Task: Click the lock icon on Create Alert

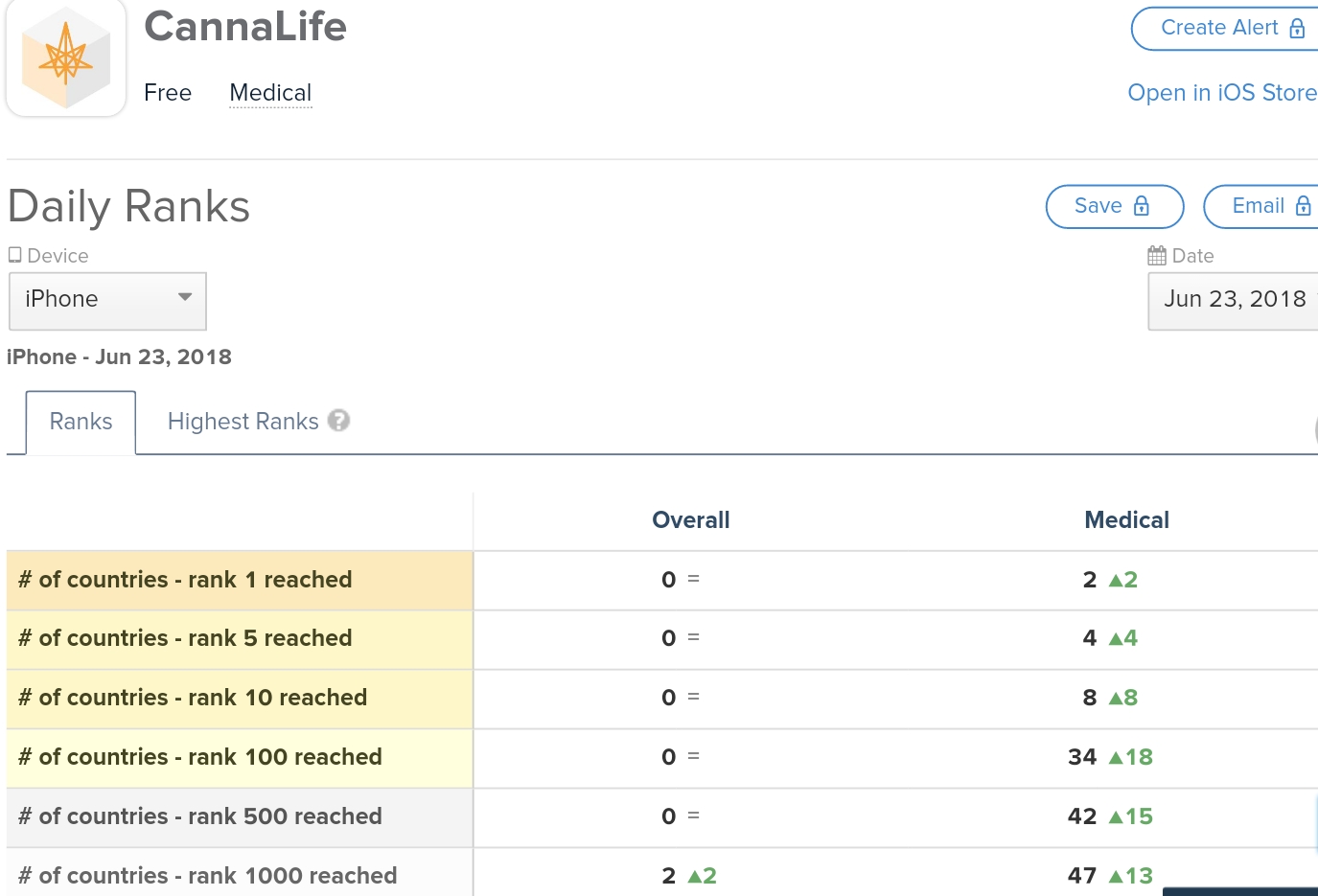Action: tap(1297, 28)
